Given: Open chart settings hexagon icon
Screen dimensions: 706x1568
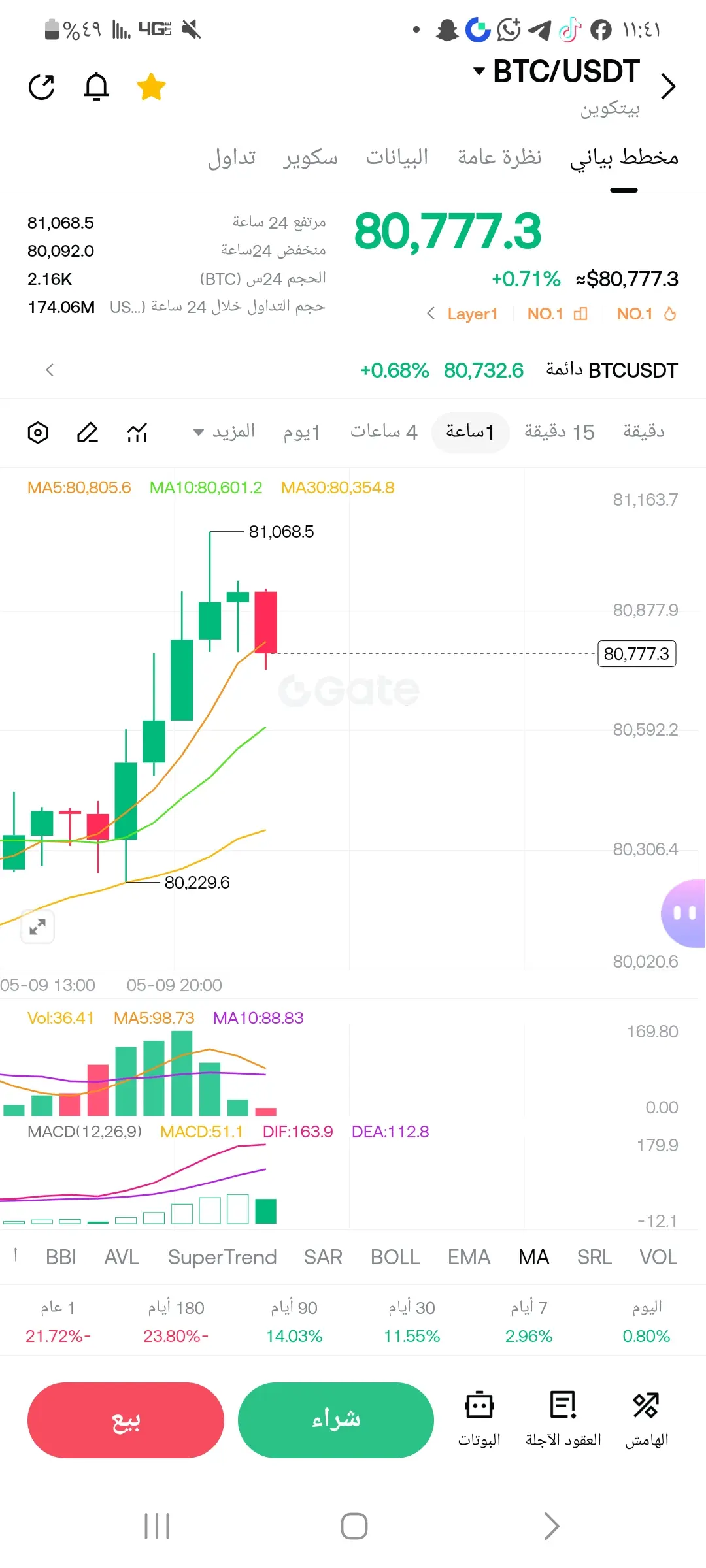Looking at the screenshot, I should tap(38, 433).
